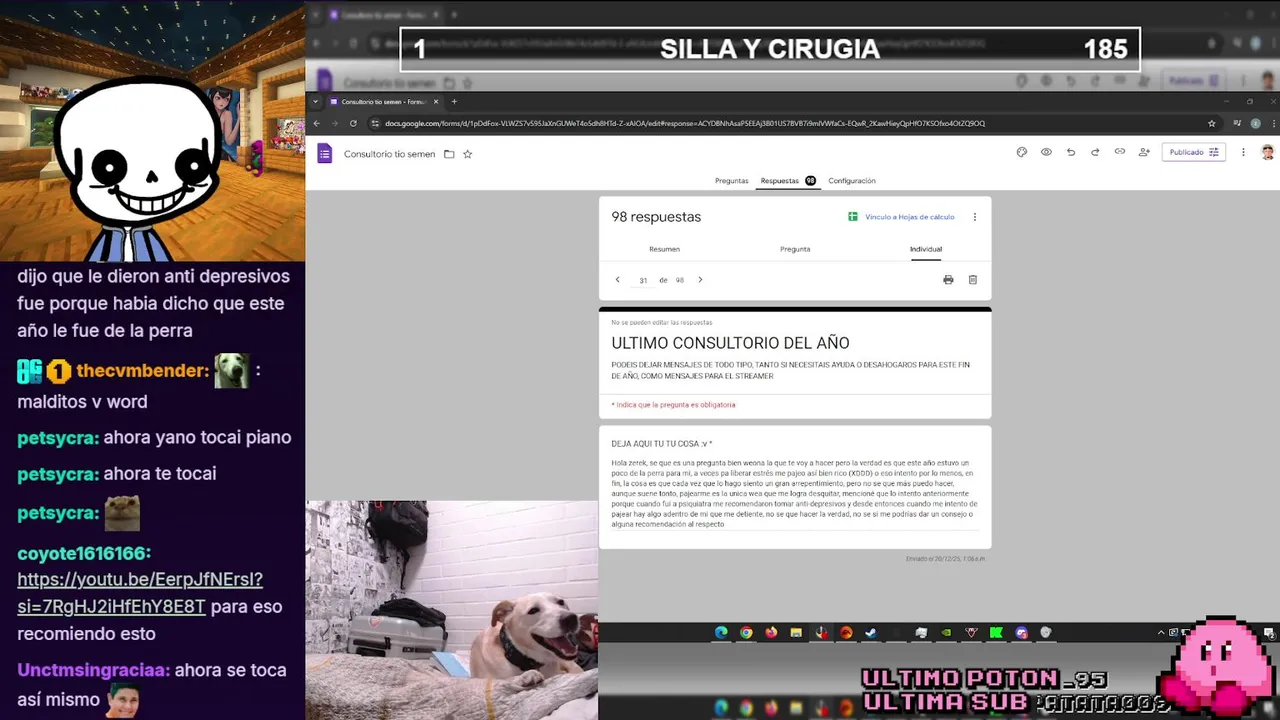Open the theme customization palette icon
The height and width of the screenshot is (720, 1280).
click(1021, 152)
